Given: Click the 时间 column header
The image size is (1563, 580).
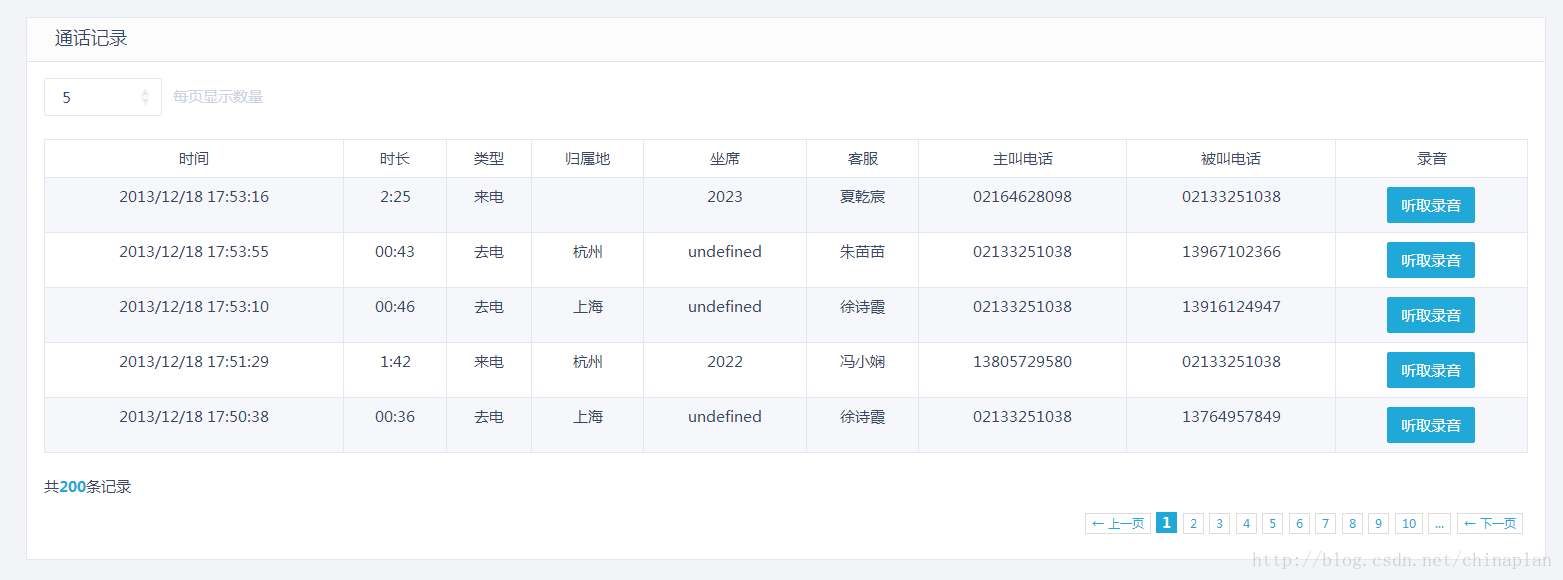Looking at the screenshot, I should click(194, 159).
